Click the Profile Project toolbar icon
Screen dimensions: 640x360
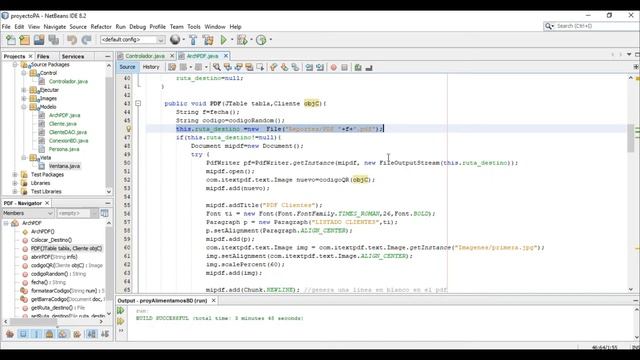pyautogui.click(x=261, y=40)
